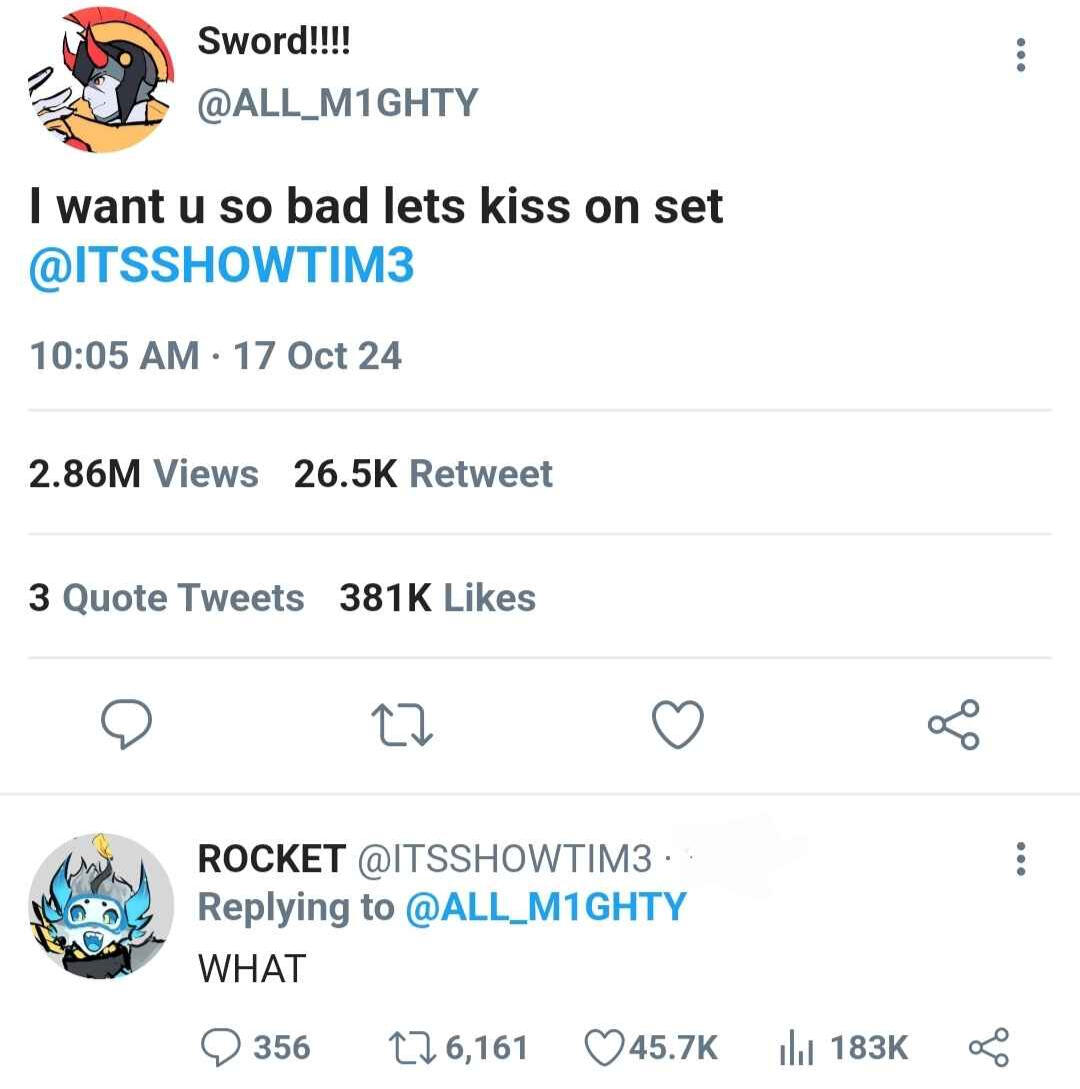Open the @ITSSHOWTIM3 mention in the tweet text
Viewport: 1080px width, 1089px height.
(x=222, y=265)
